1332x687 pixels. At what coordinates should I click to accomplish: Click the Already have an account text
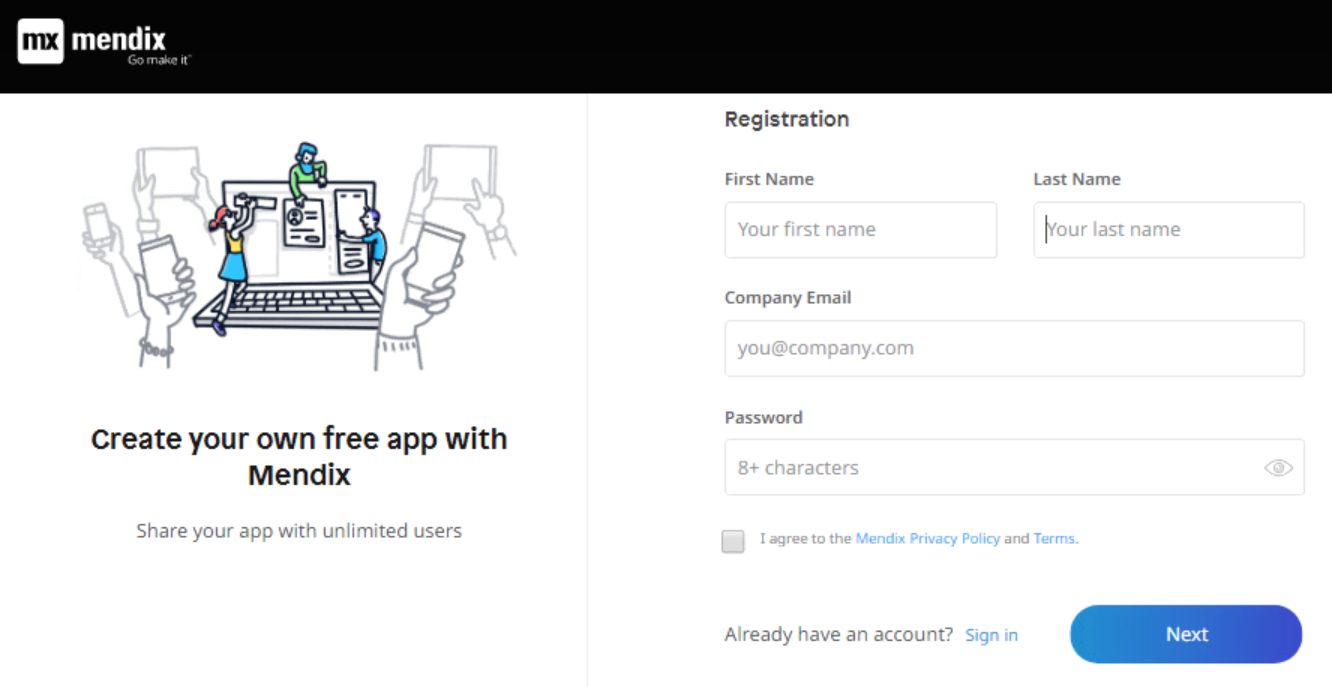[x=838, y=634]
